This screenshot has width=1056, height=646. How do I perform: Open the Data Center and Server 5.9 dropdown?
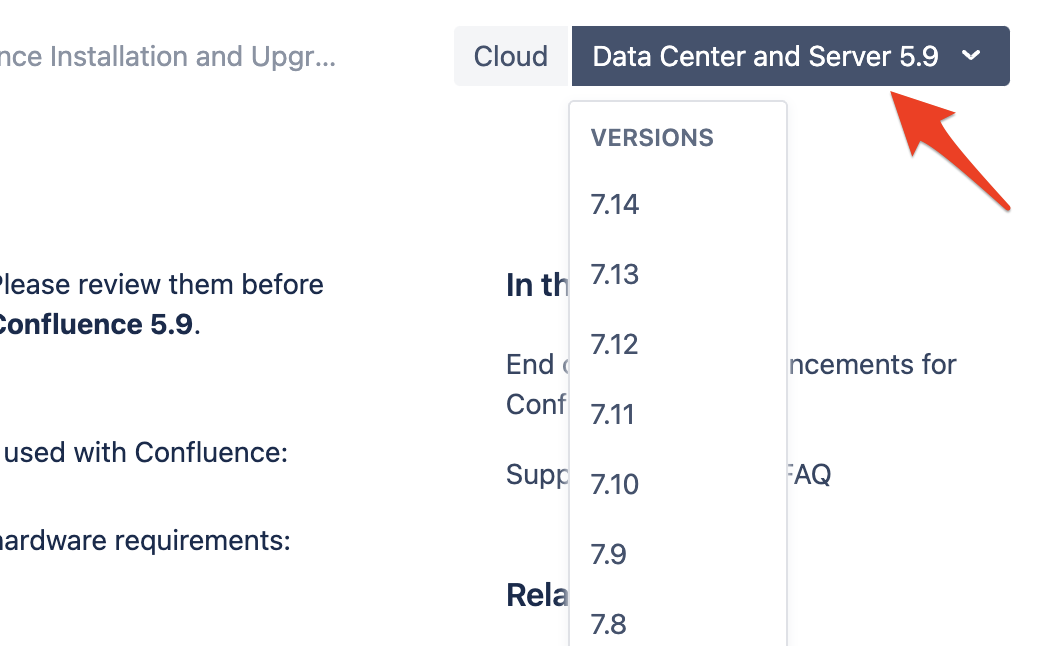790,56
